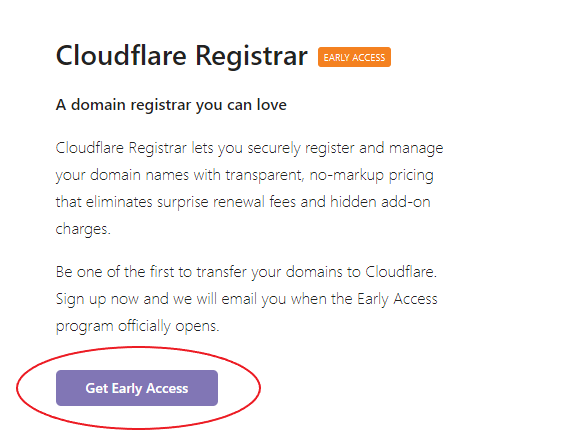Select the 'A domain registrar you can love' subheading
566x443 pixels.
pos(171,105)
